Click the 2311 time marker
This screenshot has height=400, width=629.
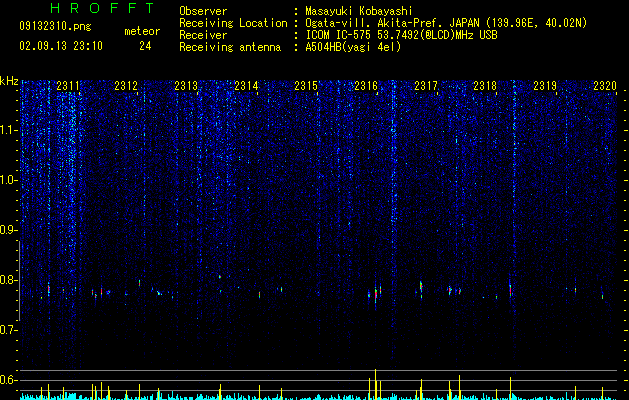[x=68, y=86]
